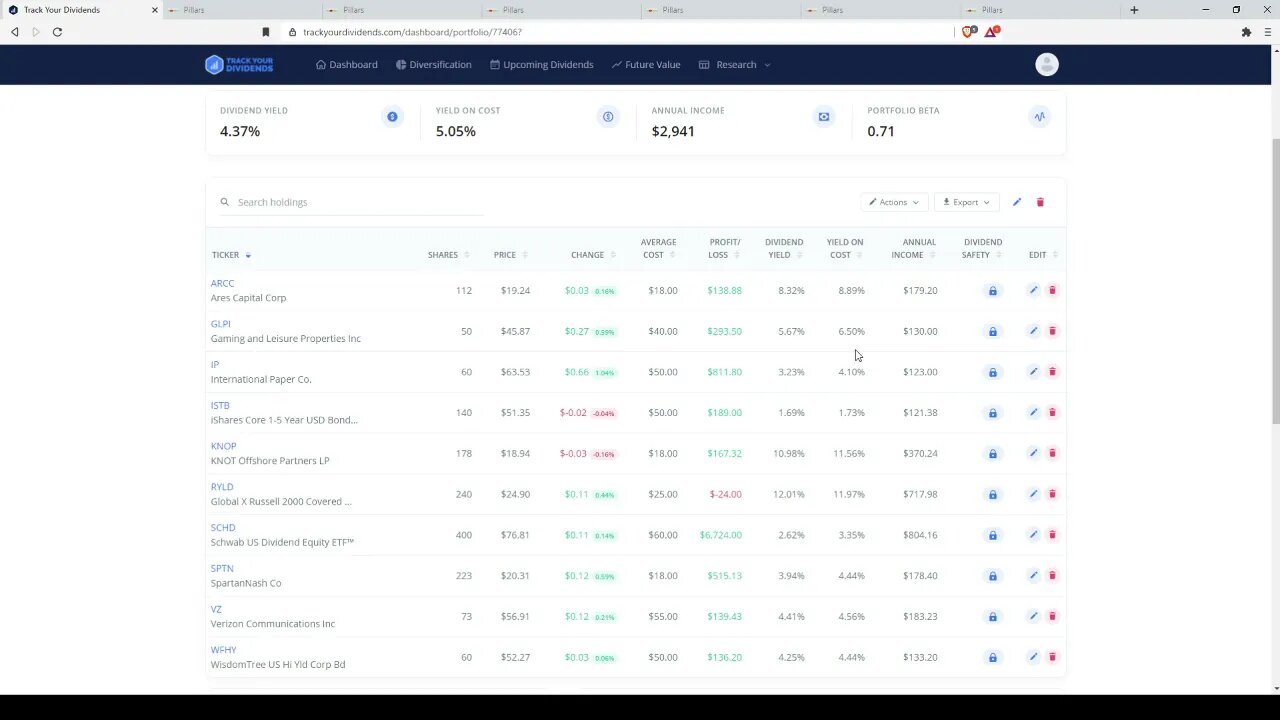The width and height of the screenshot is (1280, 720).
Task: Sort holdings by Dividend Safety column
Action: click(x=983, y=248)
